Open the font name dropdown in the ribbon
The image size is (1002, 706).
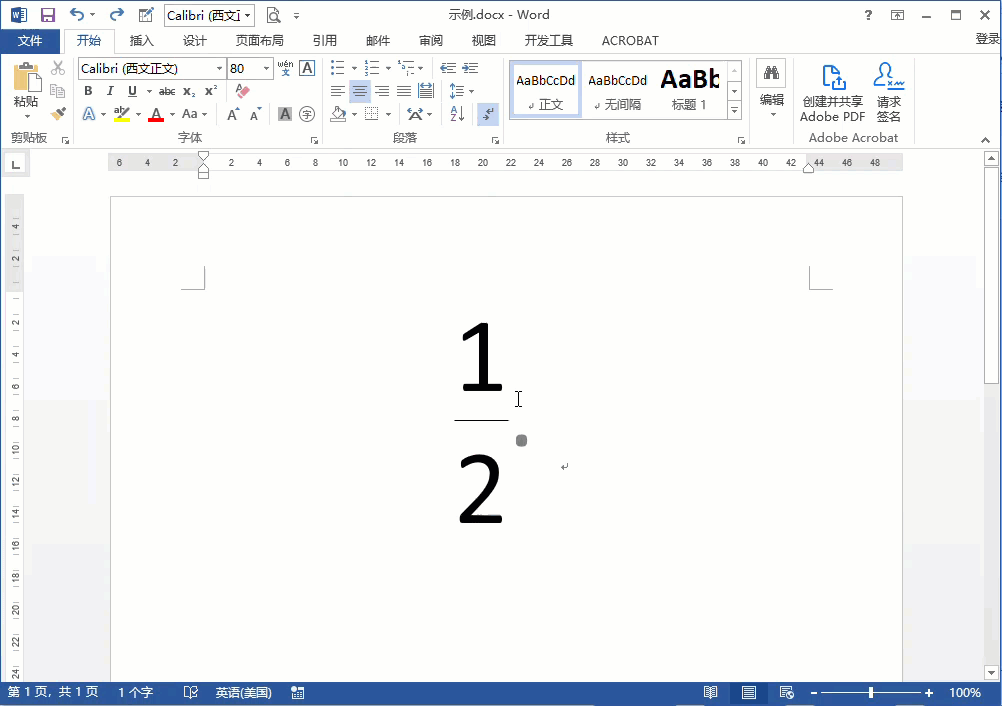click(x=219, y=68)
